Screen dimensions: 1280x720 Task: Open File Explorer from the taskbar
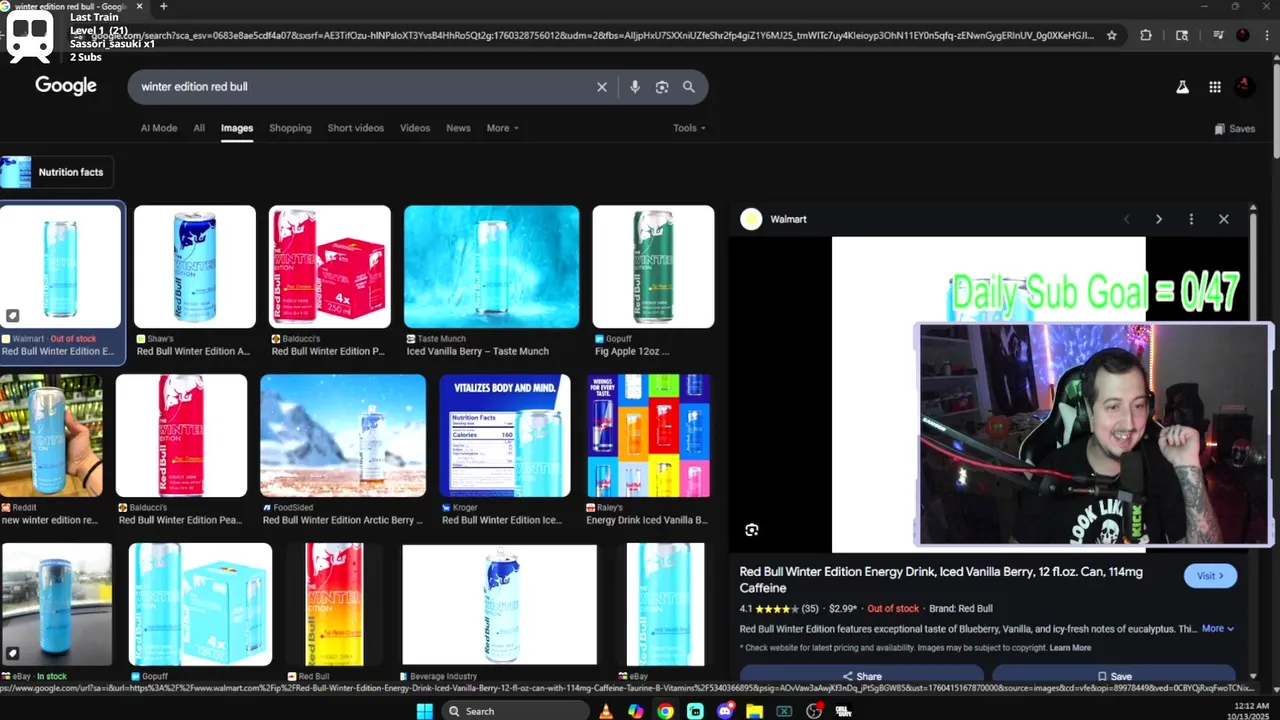(x=755, y=711)
